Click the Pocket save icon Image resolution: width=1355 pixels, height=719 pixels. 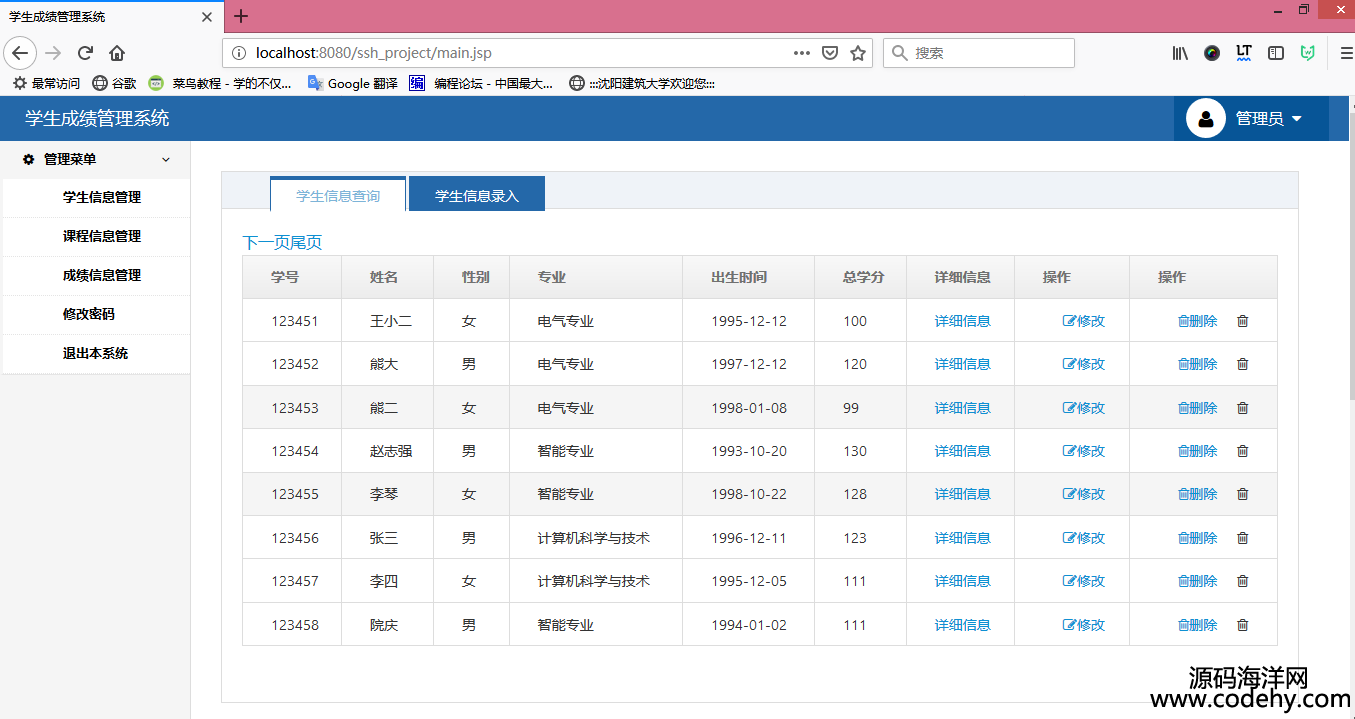[x=830, y=53]
